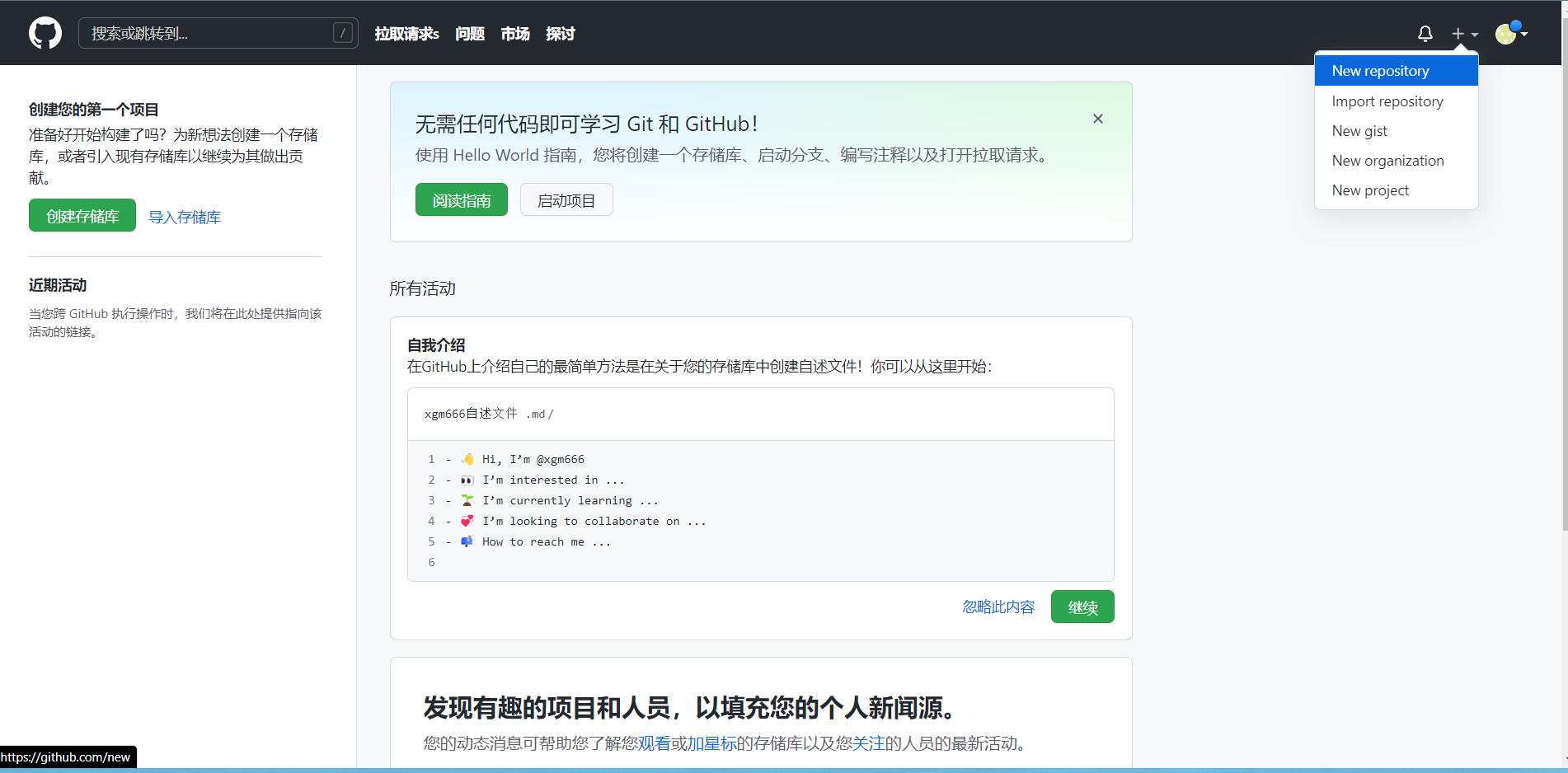Select New gist menu entry
This screenshot has width=1568, height=773.
point(1396,131)
